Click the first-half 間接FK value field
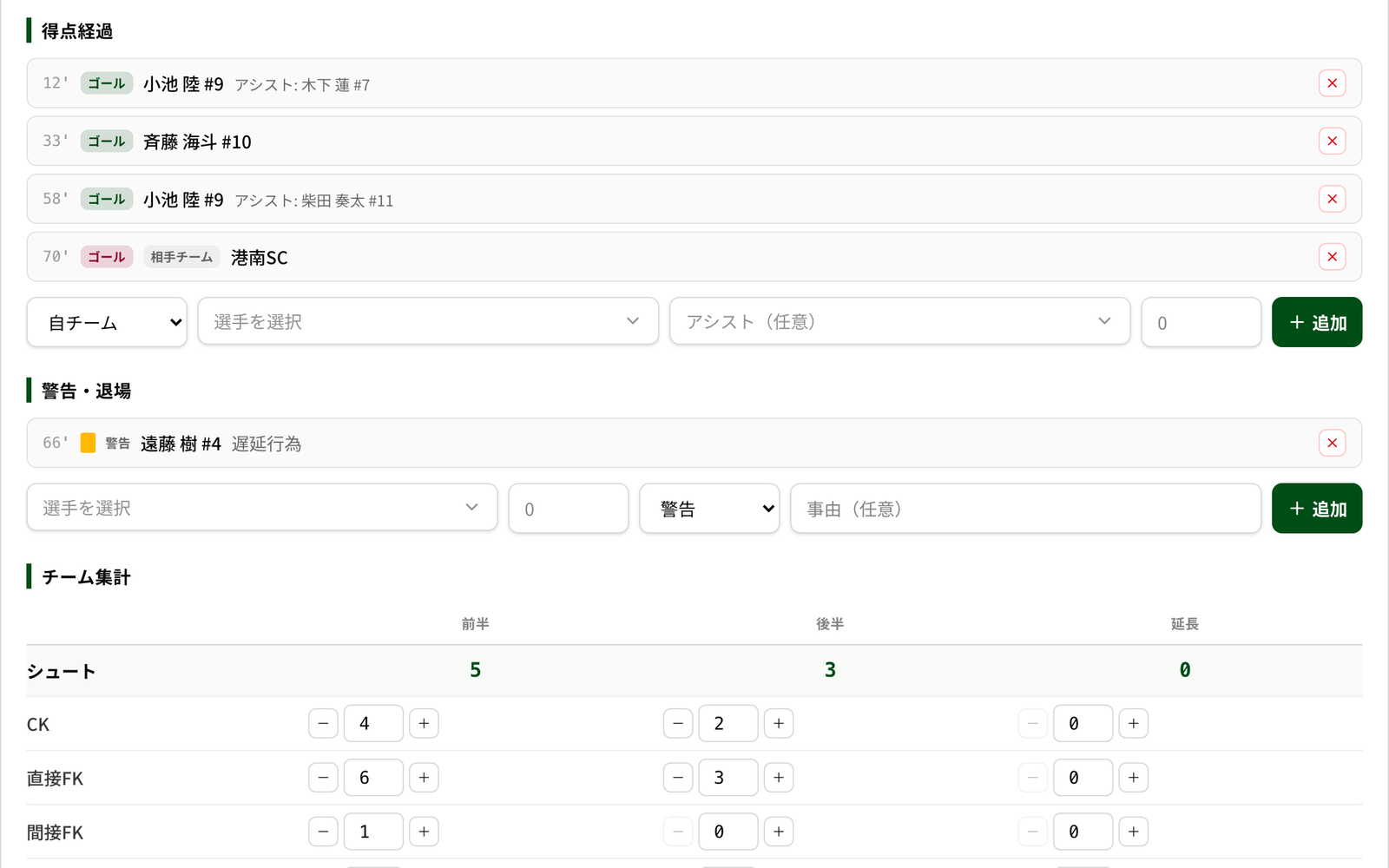Viewport: 1389px width, 868px height. point(373,832)
